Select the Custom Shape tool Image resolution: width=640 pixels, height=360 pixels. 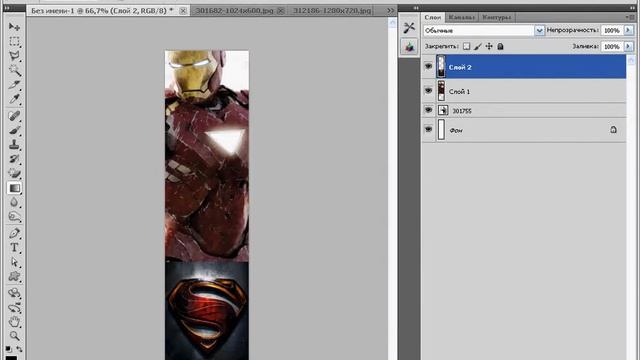14,276
